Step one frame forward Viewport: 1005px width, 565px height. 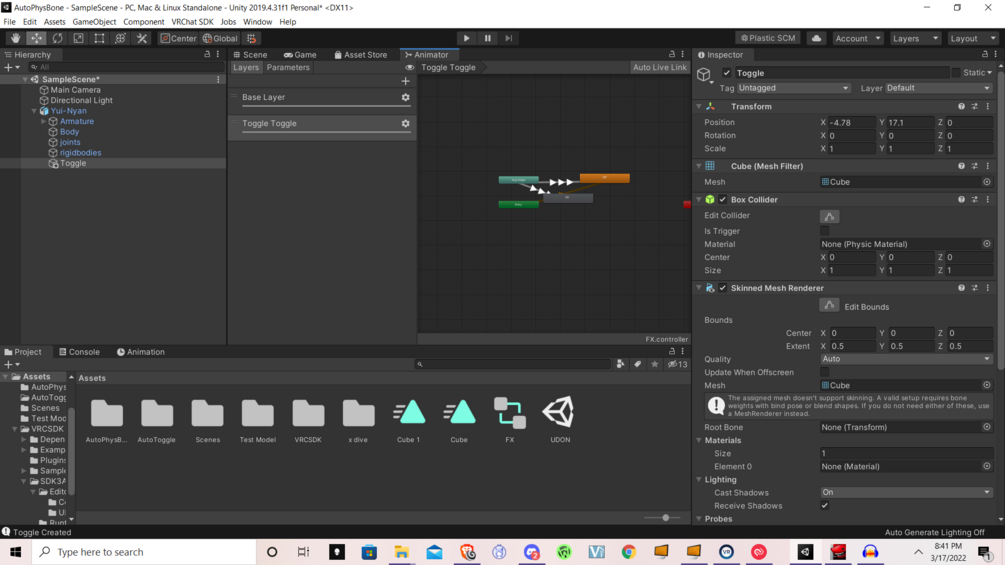(508, 38)
